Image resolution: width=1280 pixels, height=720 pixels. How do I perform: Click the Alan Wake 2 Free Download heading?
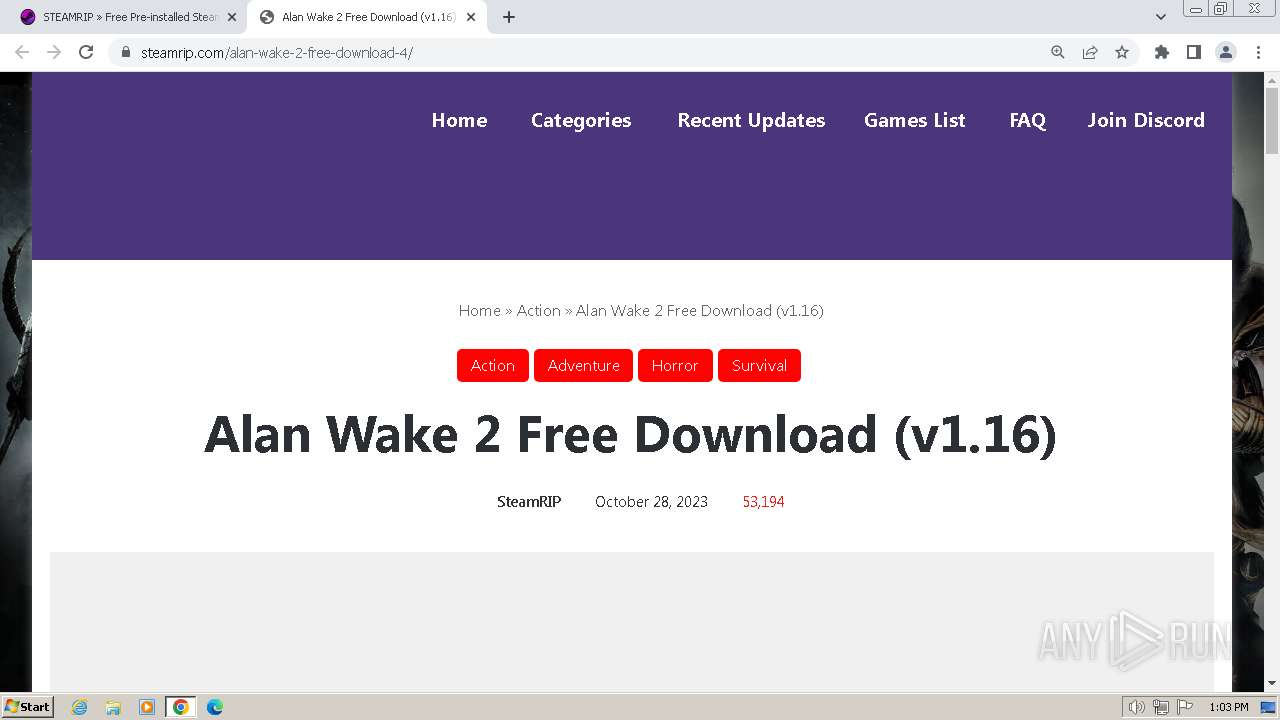630,435
